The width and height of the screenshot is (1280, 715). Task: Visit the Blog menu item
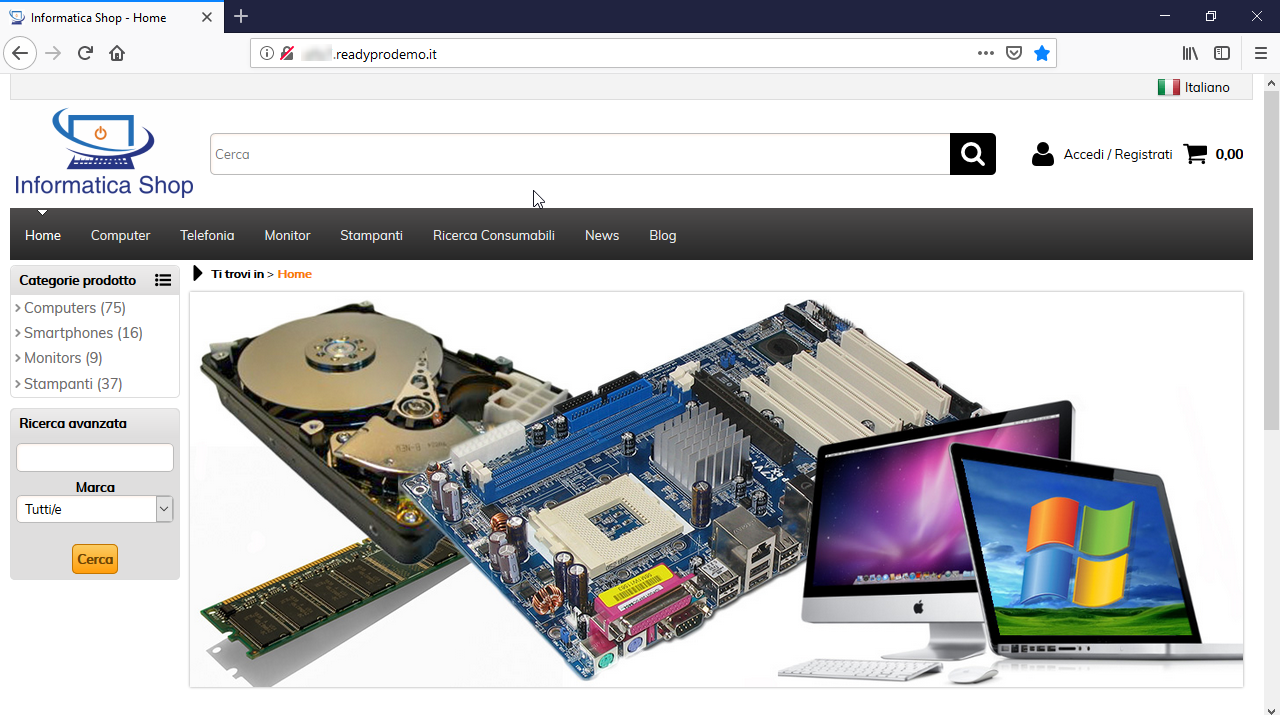pos(663,235)
